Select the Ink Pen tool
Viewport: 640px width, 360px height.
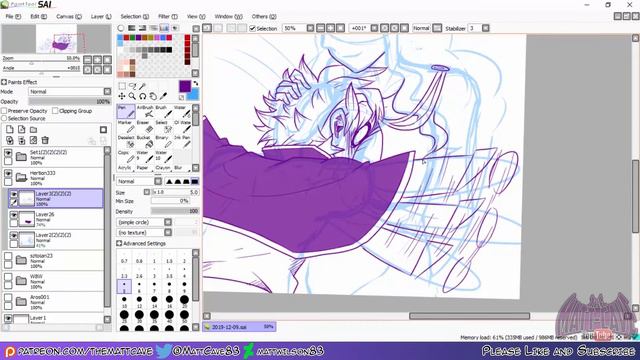tap(182, 142)
